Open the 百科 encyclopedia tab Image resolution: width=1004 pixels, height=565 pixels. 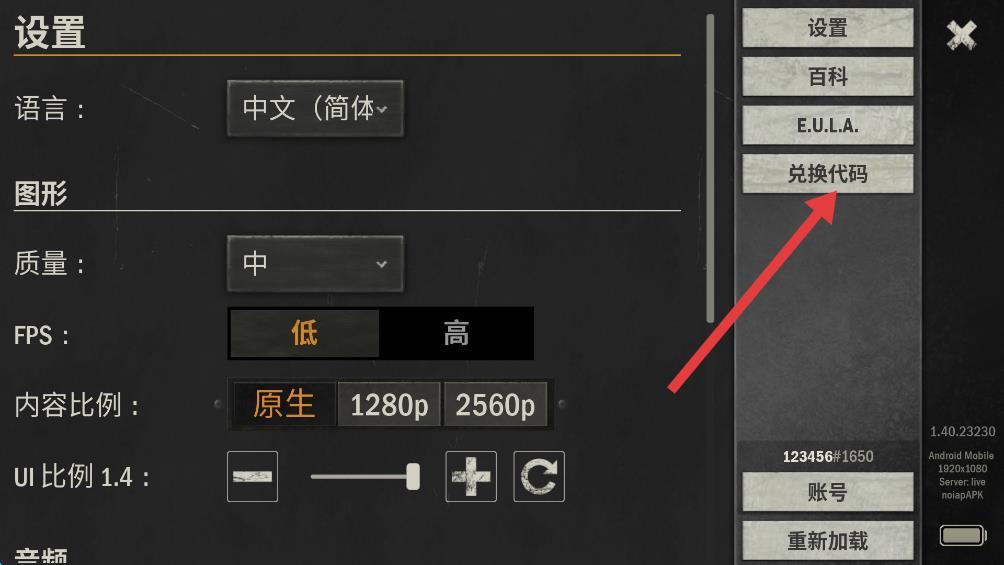[x=827, y=76]
